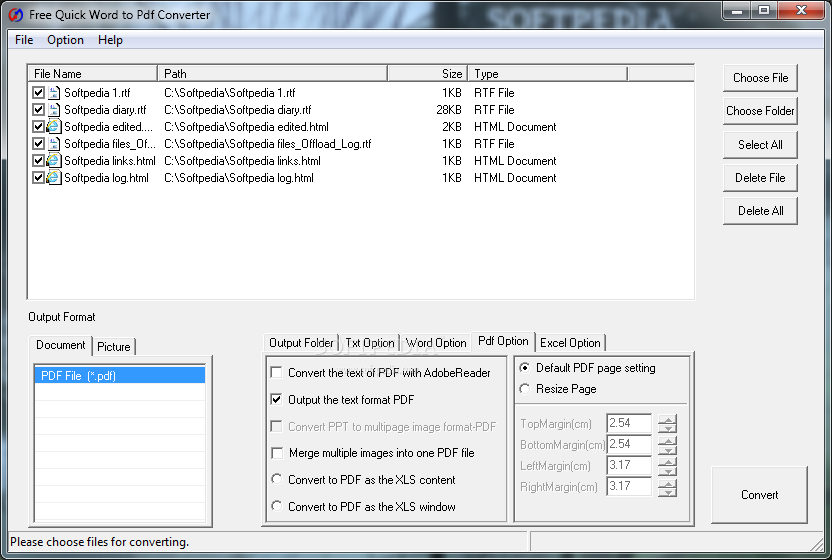Viewport: 832px width, 560px height.
Task: Open the Help menu
Action: click(110, 40)
